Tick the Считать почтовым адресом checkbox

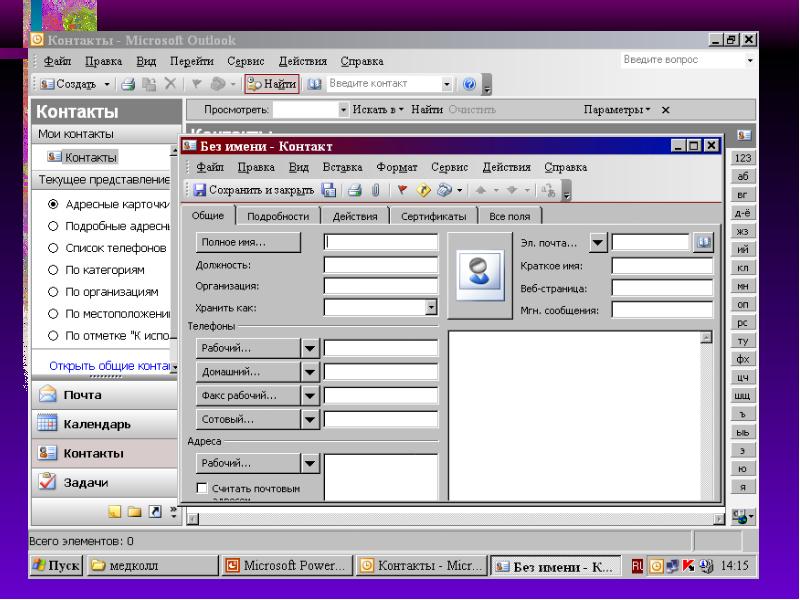coord(202,488)
